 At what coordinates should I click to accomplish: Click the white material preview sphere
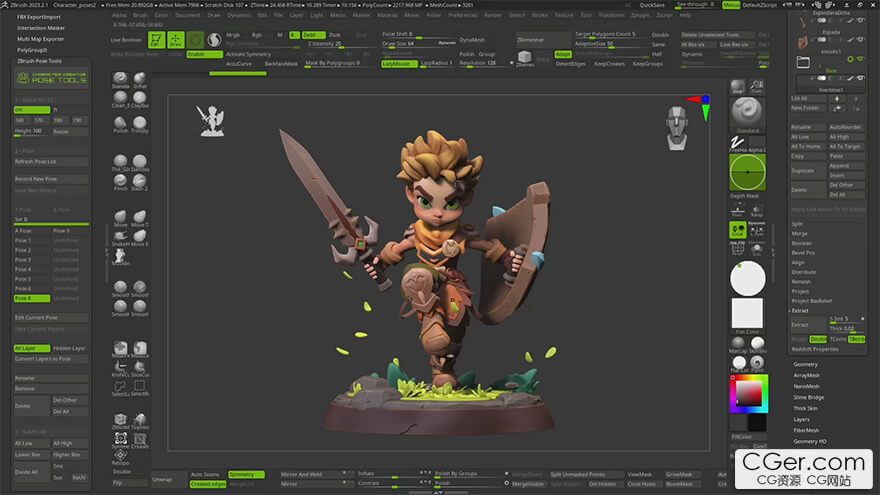pos(748,278)
